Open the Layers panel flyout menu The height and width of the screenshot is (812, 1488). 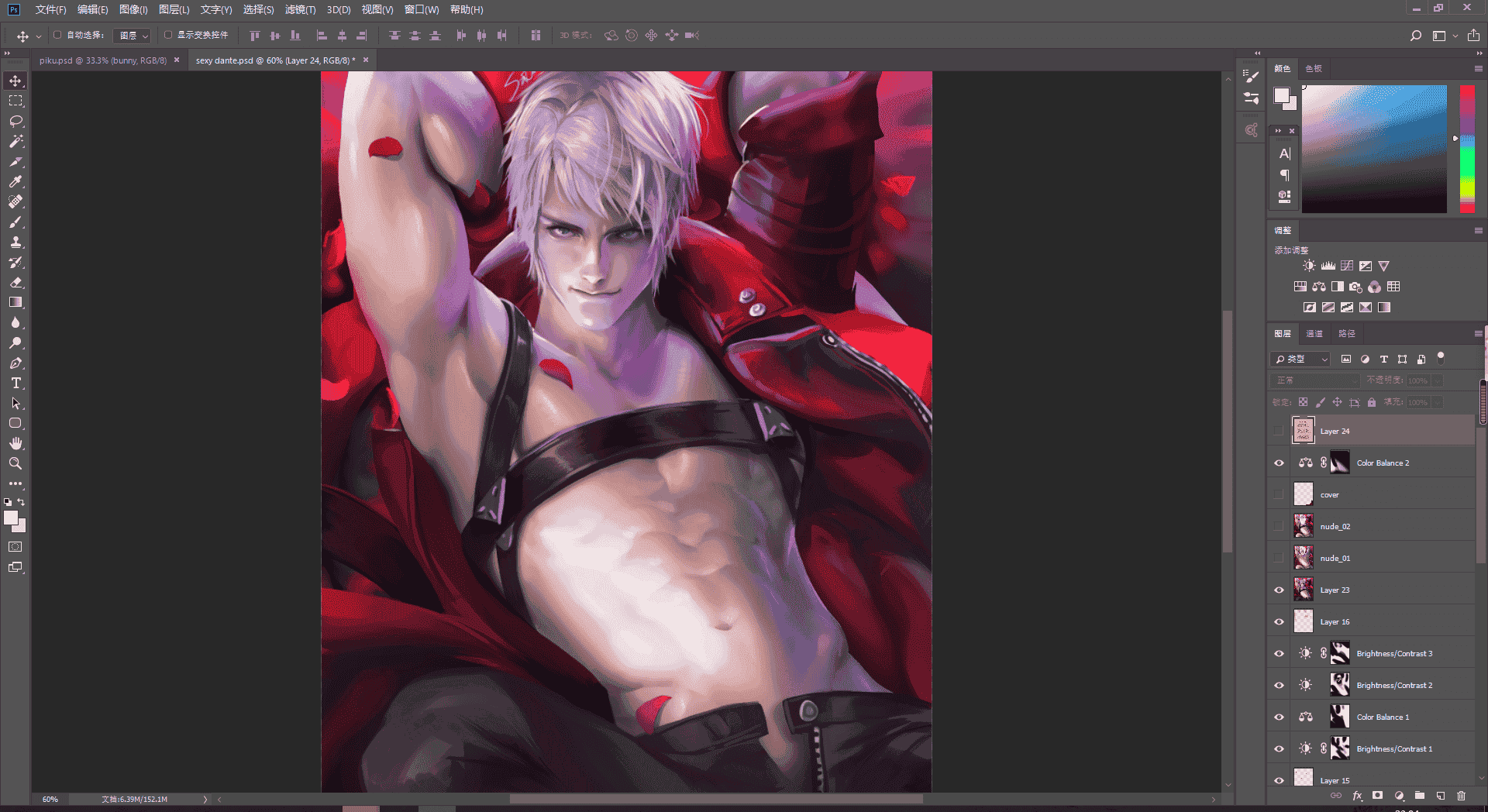pos(1478,334)
